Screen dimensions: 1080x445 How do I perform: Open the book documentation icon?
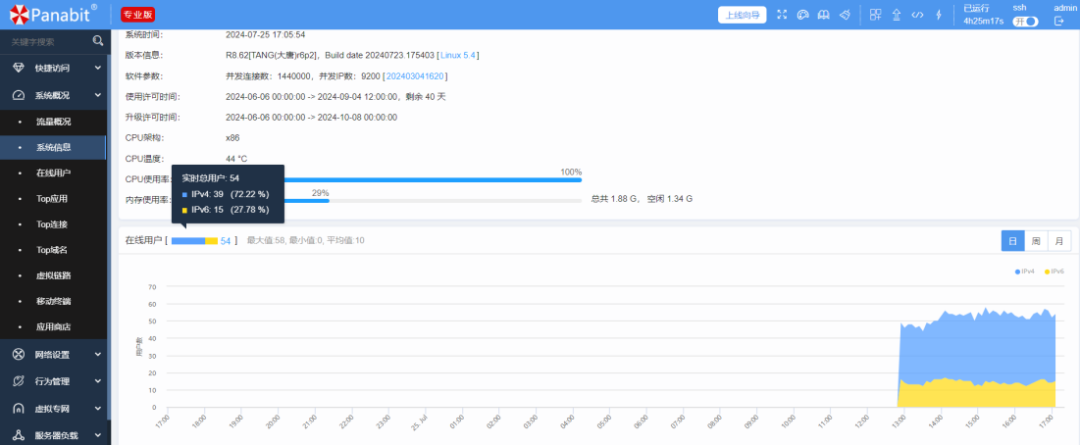point(823,14)
